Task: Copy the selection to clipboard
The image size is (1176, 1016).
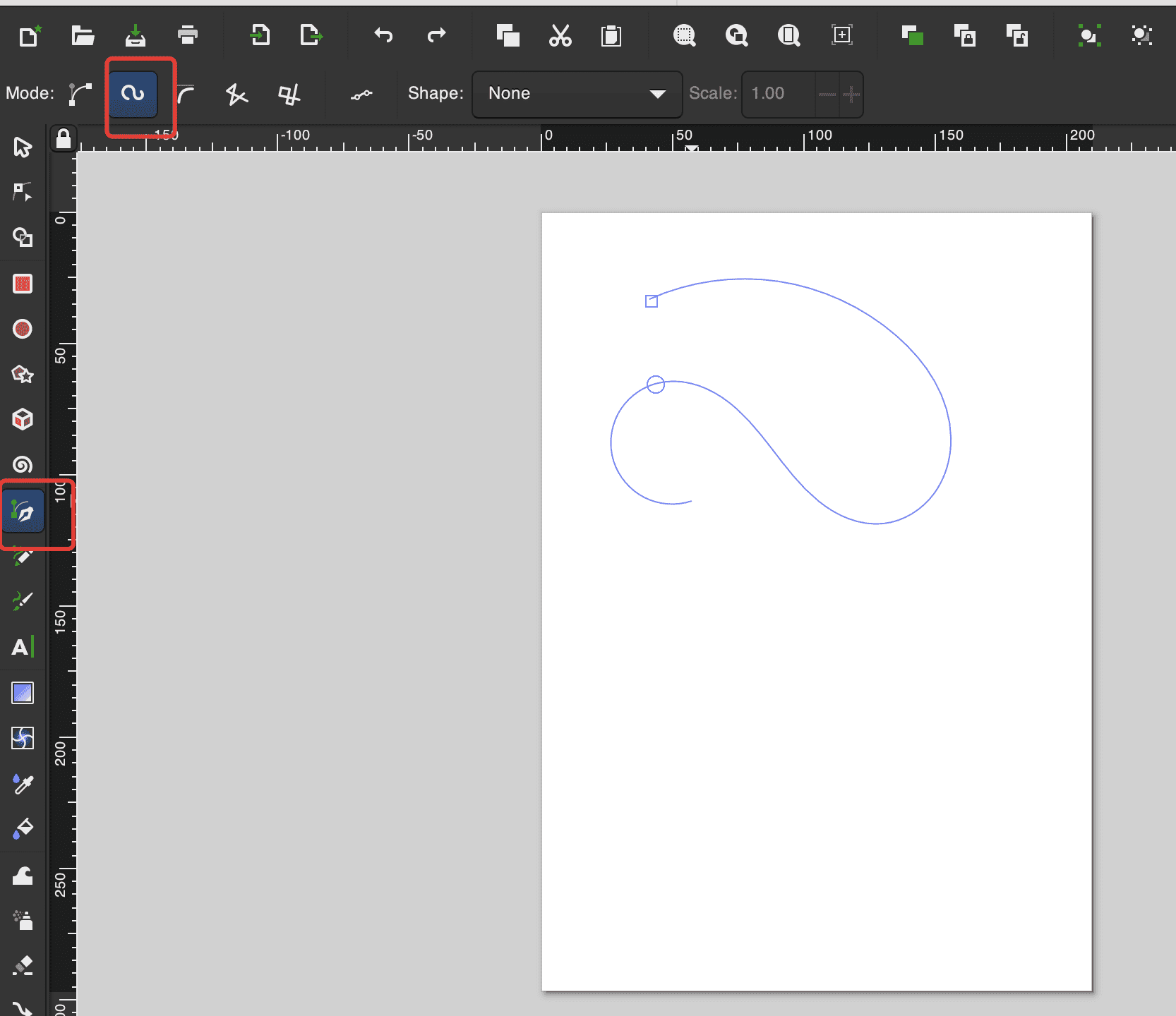Action: (x=508, y=35)
